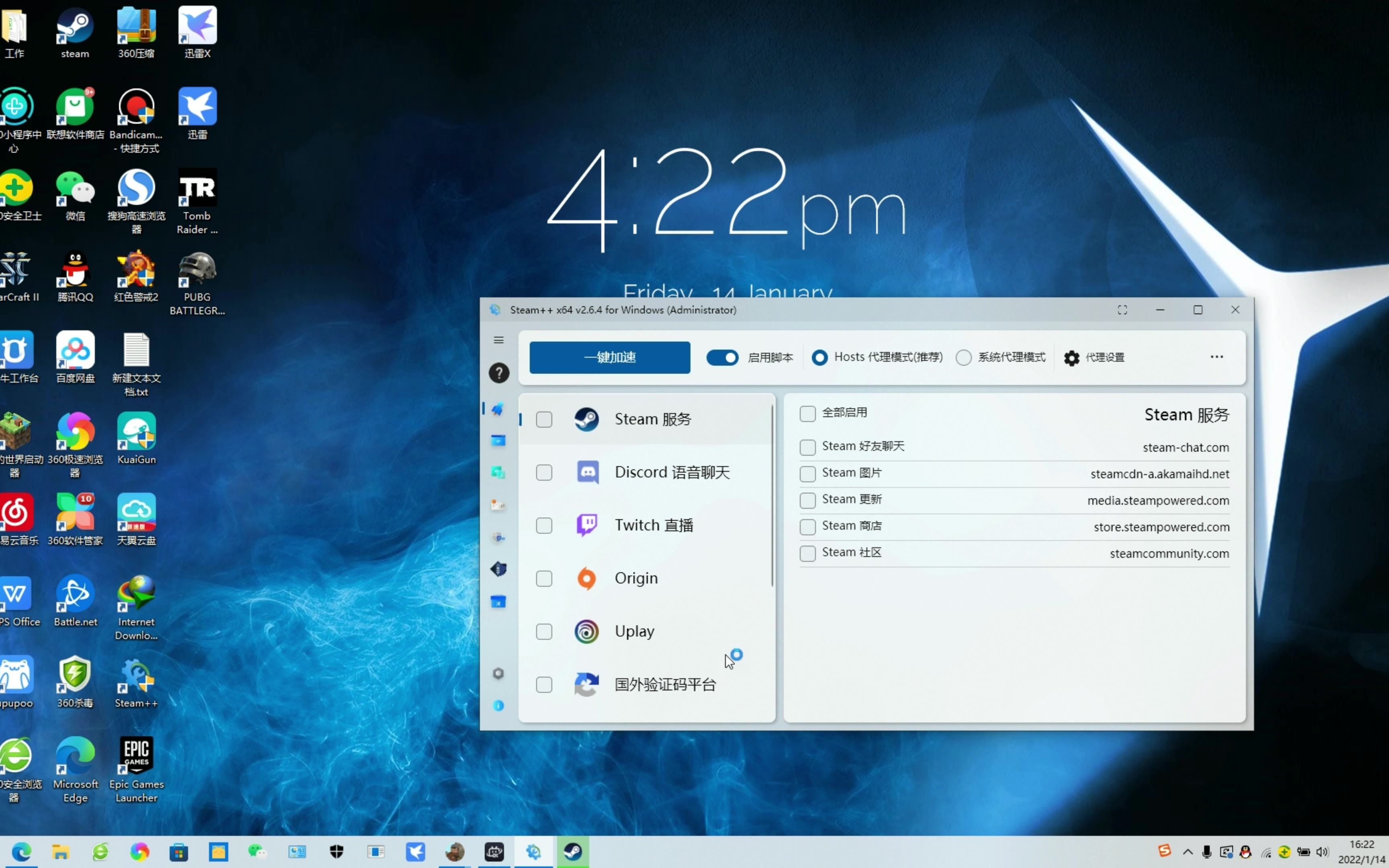Viewport: 1389px width, 868px height.
Task: Open the blue toolbox sidebar icon
Action: (x=498, y=602)
